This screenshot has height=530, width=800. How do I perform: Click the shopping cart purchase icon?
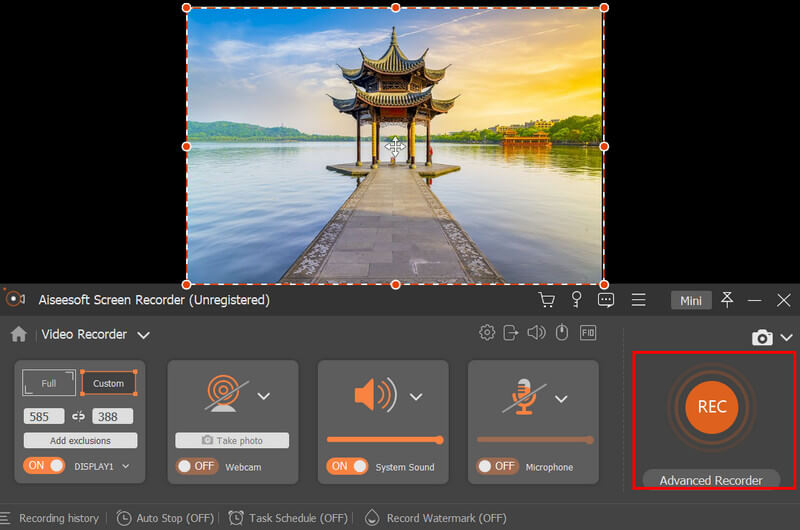tap(546, 300)
